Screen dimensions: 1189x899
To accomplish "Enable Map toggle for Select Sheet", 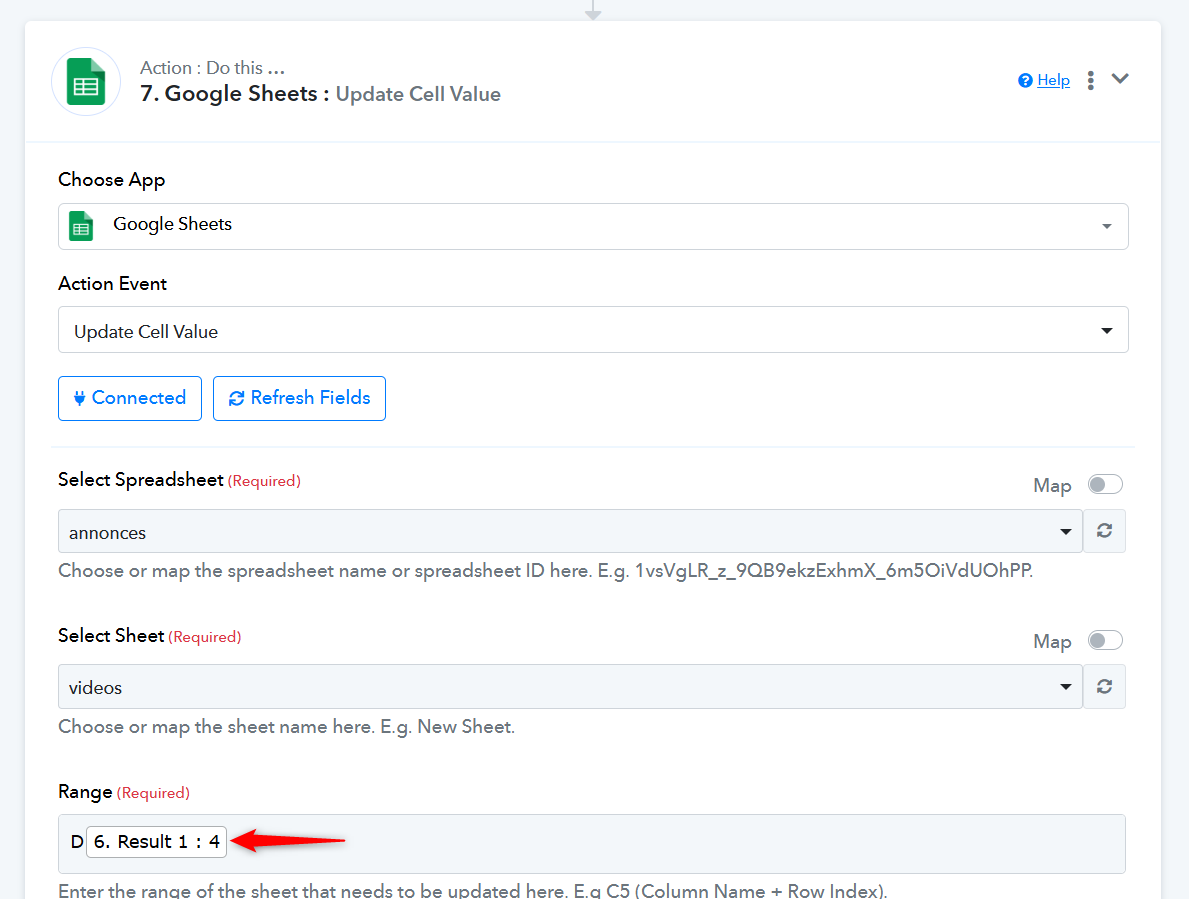I will (1105, 641).
